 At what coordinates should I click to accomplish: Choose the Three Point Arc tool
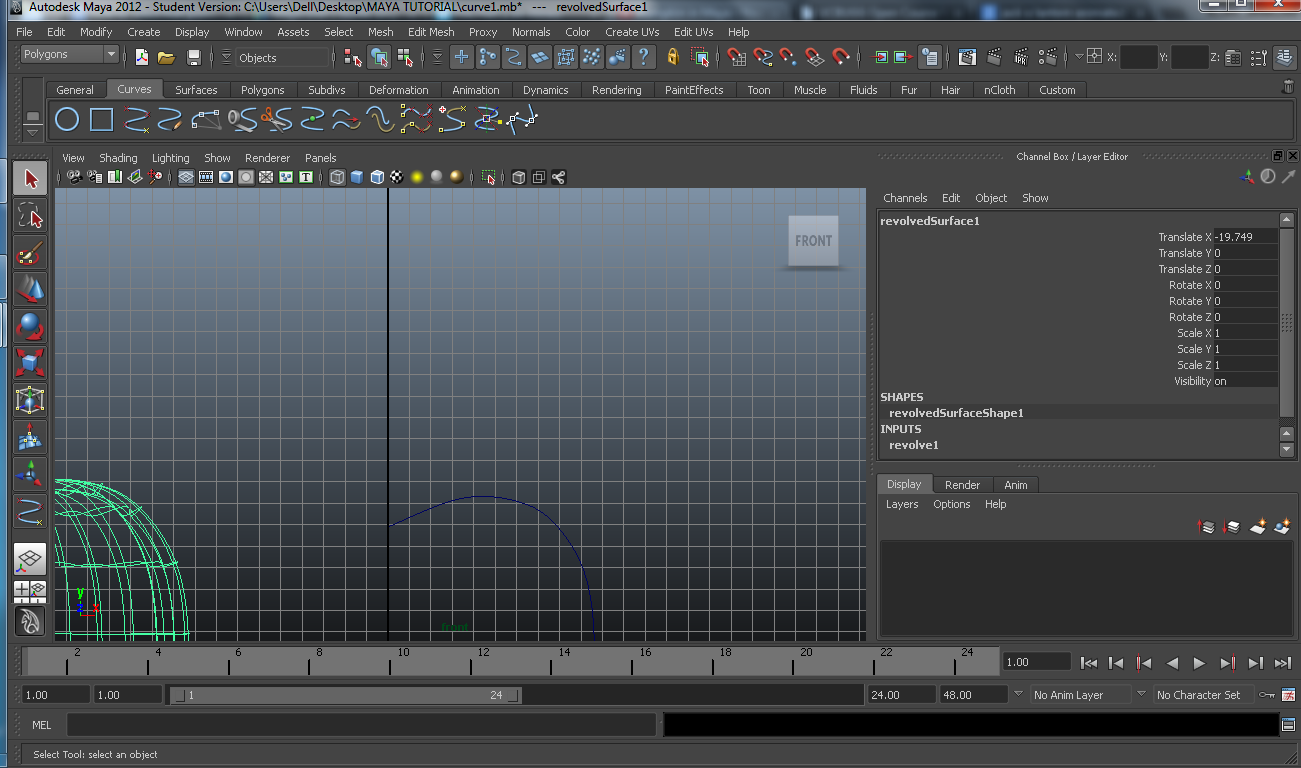(x=206, y=121)
